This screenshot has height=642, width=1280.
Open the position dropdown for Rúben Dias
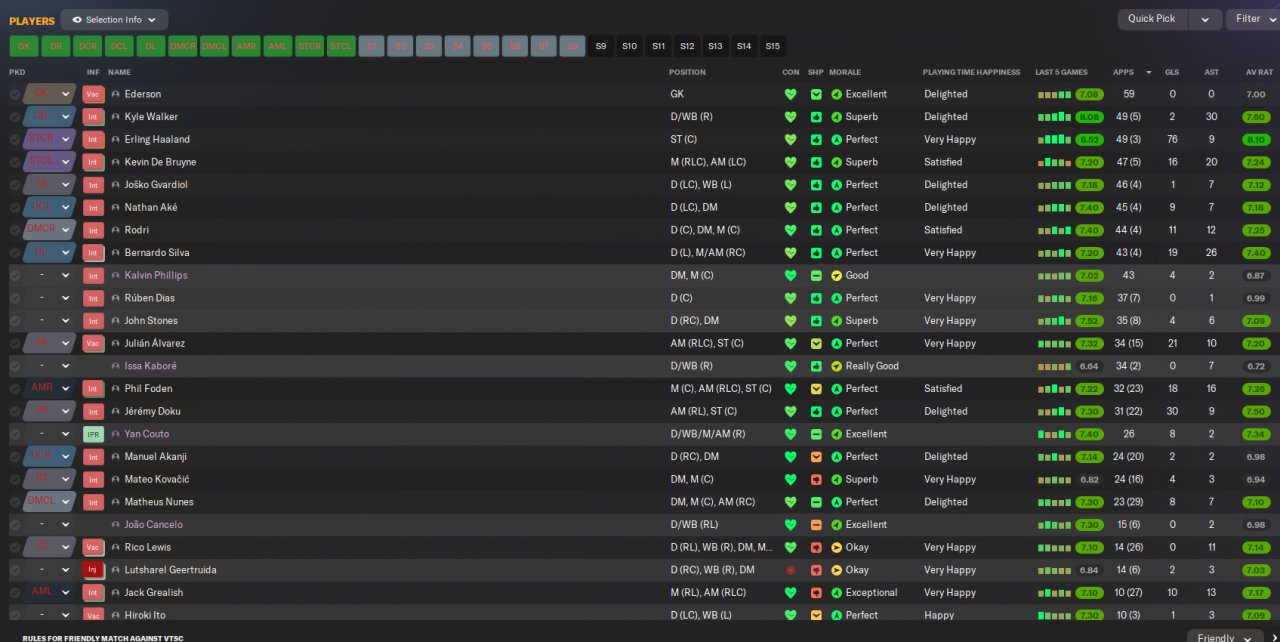point(66,298)
